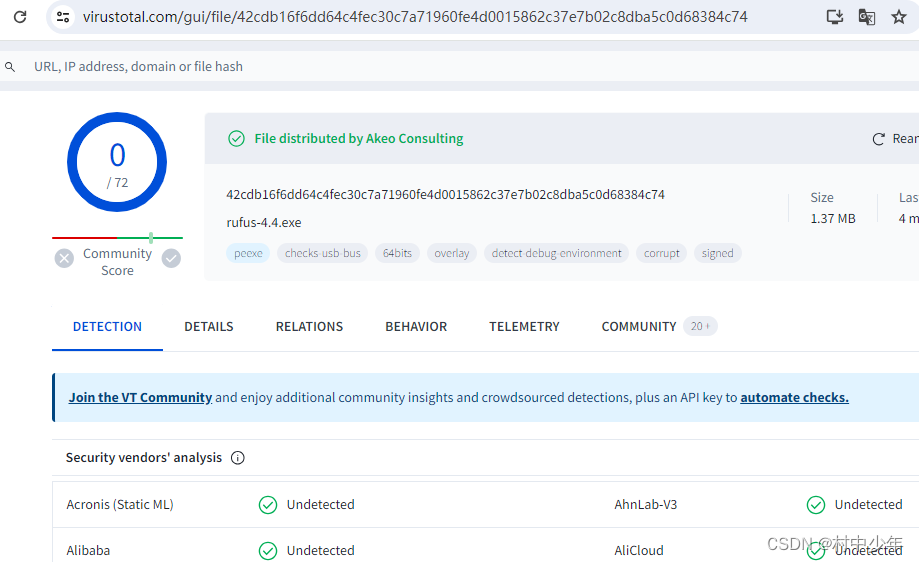Select the 64bits tag
The height and width of the screenshot is (562, 919).
point(397,253)
